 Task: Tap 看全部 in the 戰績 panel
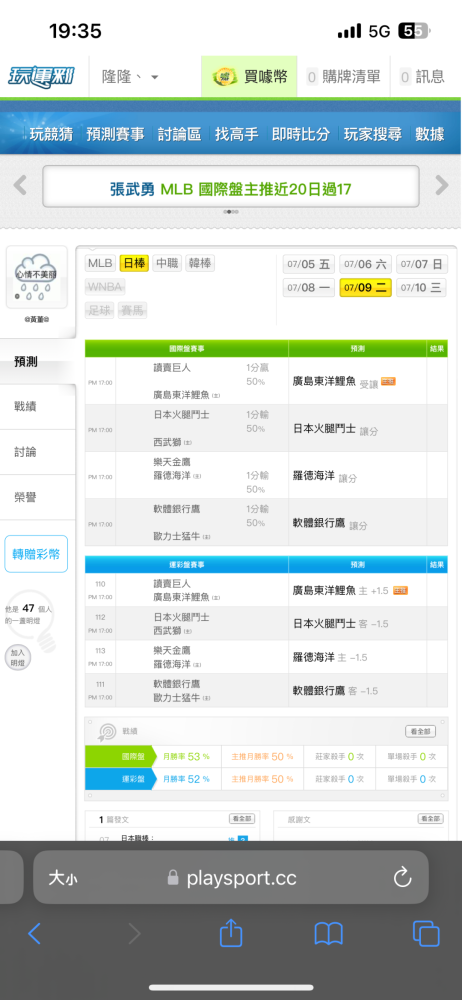(421, 731)
